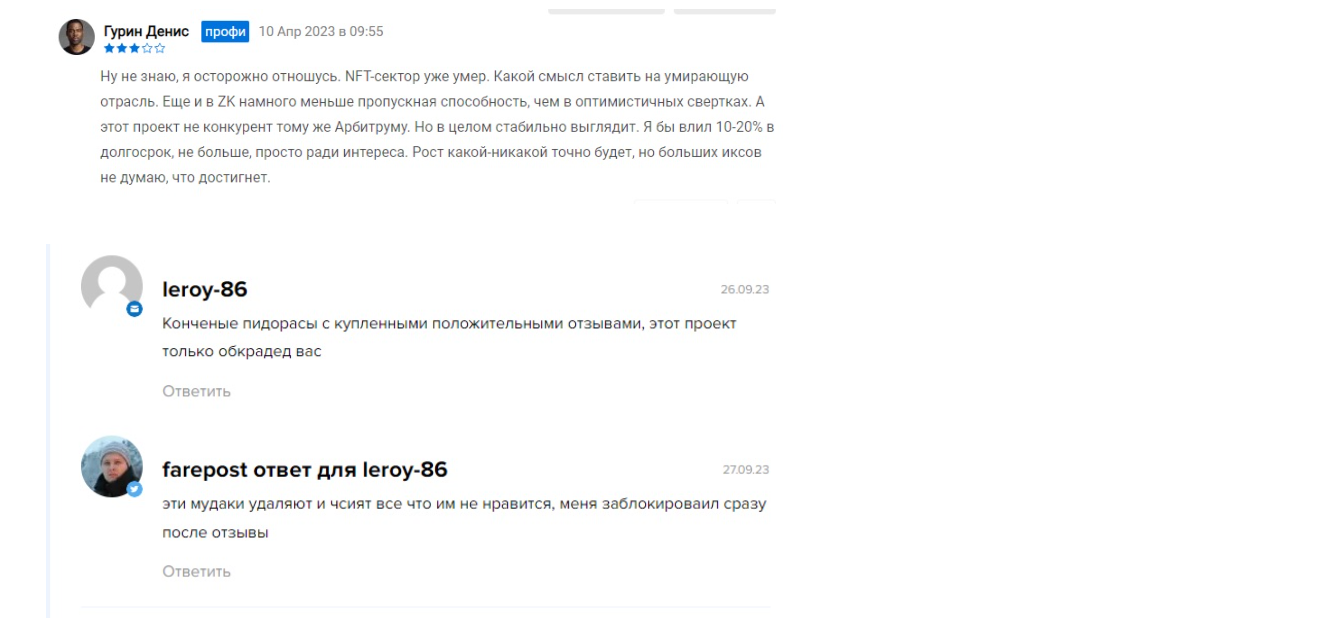Click the 27.09.23 comment date
The image size is (1320, 618).
click(x=746, y=470)
